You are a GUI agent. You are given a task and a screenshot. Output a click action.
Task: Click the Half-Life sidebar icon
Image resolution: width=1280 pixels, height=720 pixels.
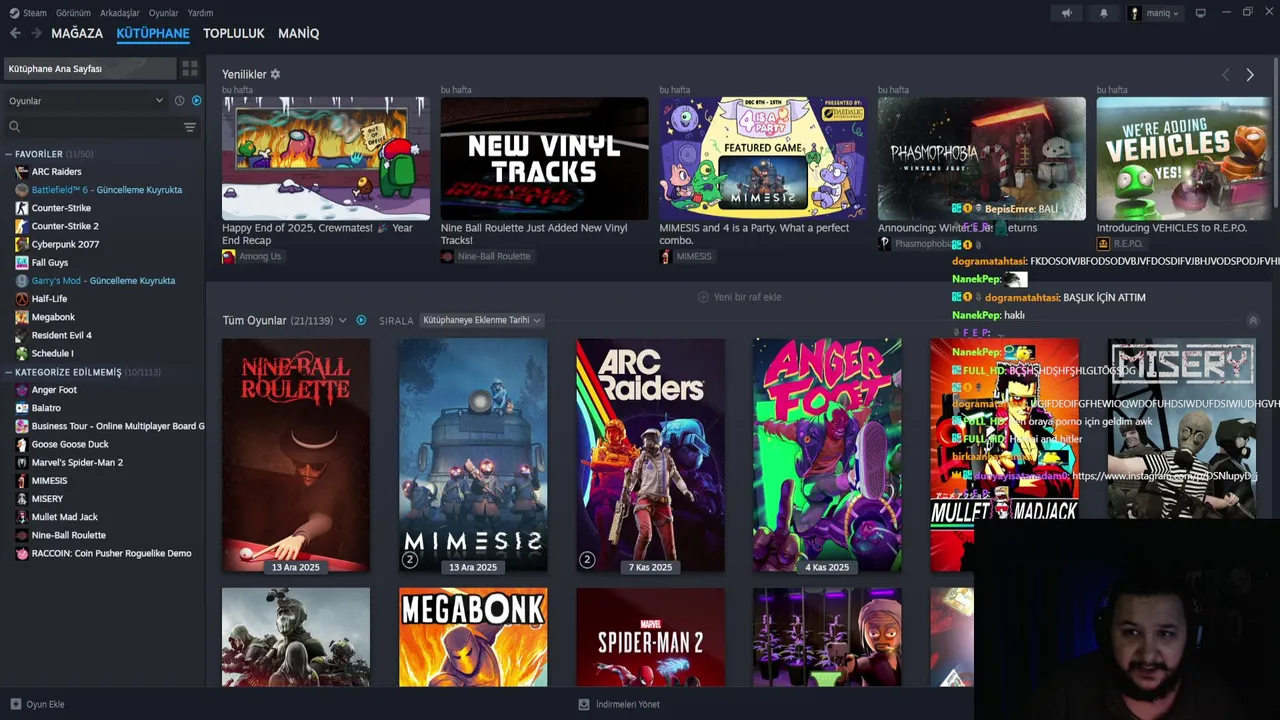[22, 299]
